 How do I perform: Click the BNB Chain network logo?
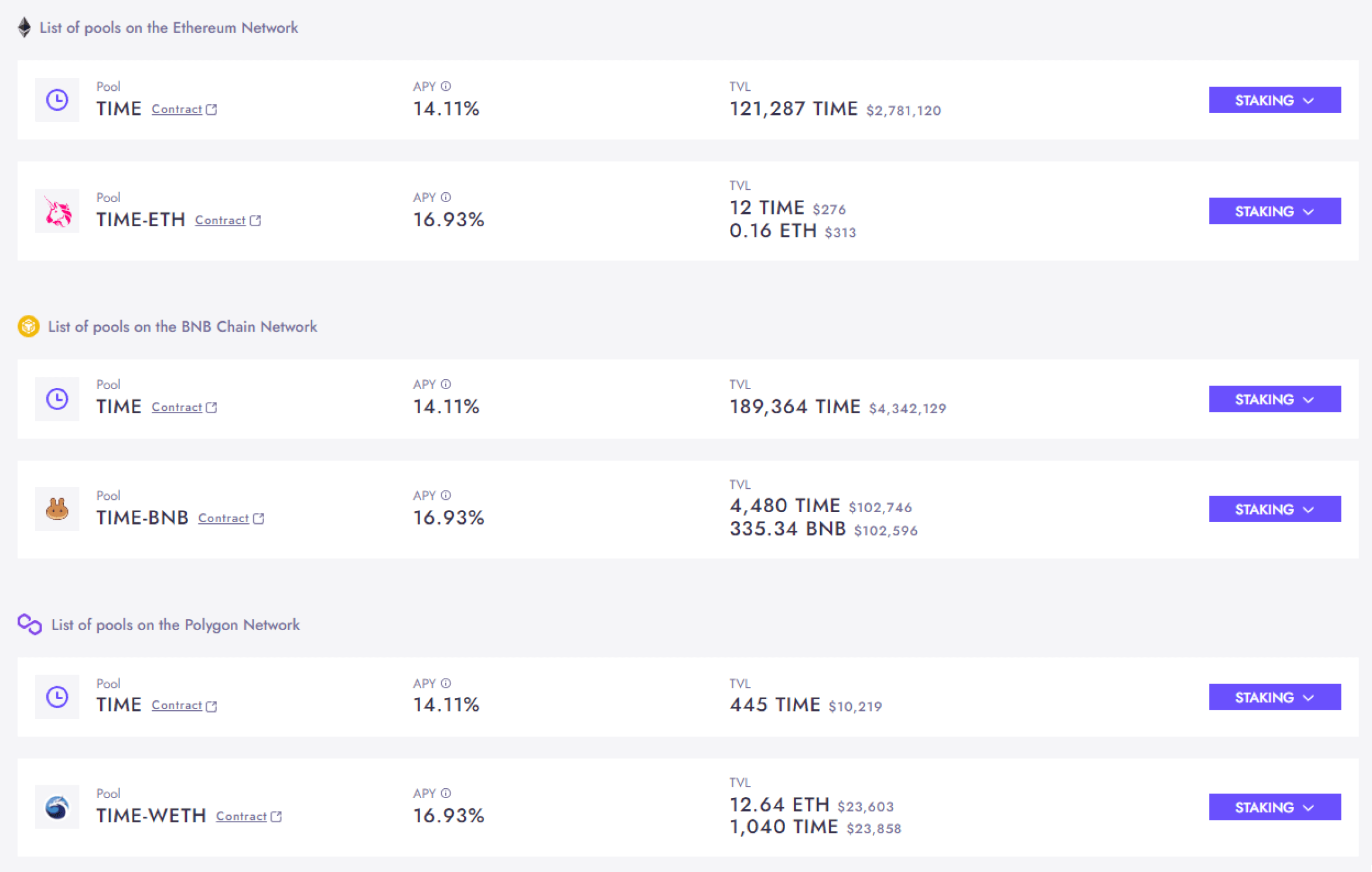[28, 326]
